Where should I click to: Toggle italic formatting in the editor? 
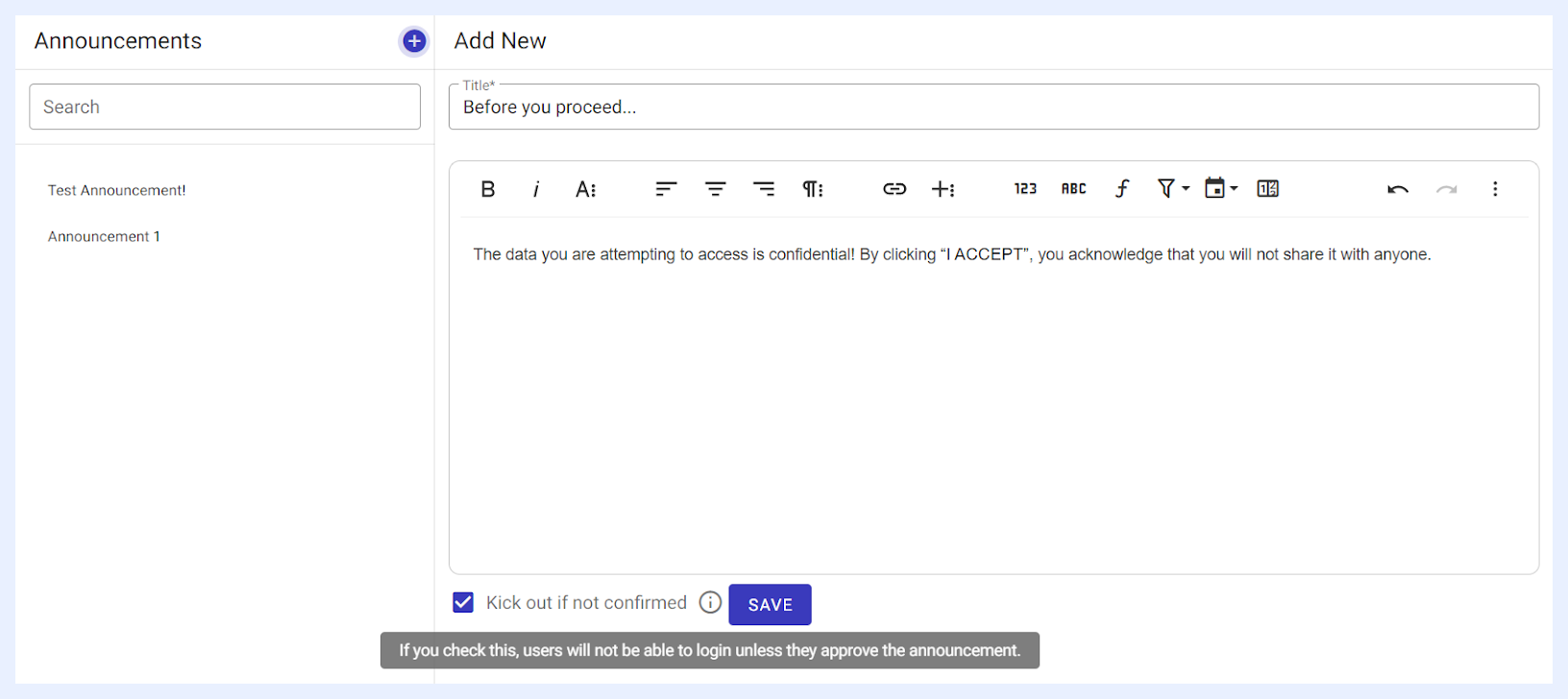tap(536, 189)
